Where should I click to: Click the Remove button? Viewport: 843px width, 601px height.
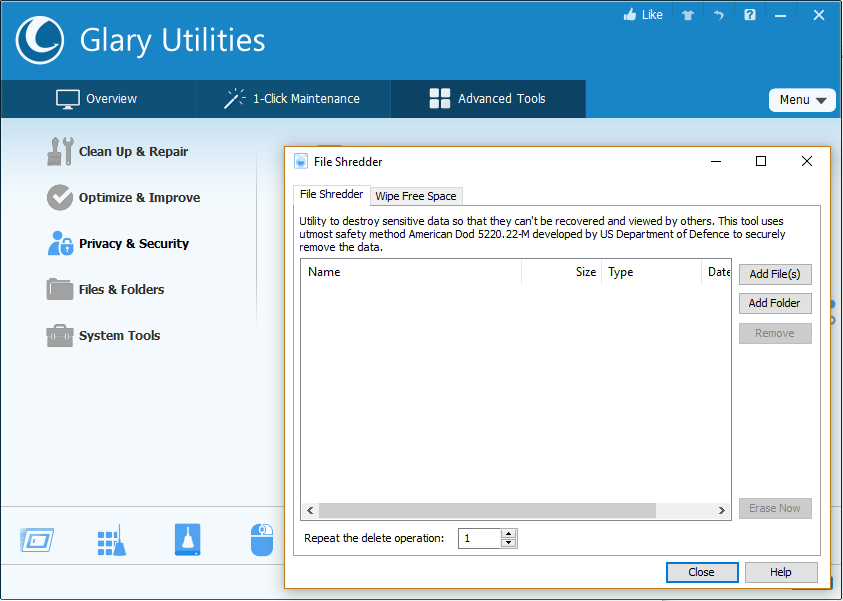(775, 333)
